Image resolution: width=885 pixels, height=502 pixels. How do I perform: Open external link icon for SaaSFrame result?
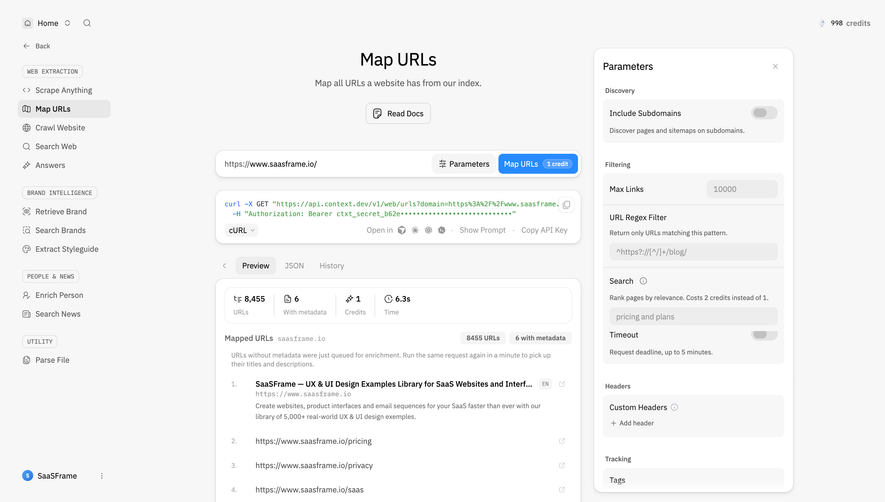point(562,384)
